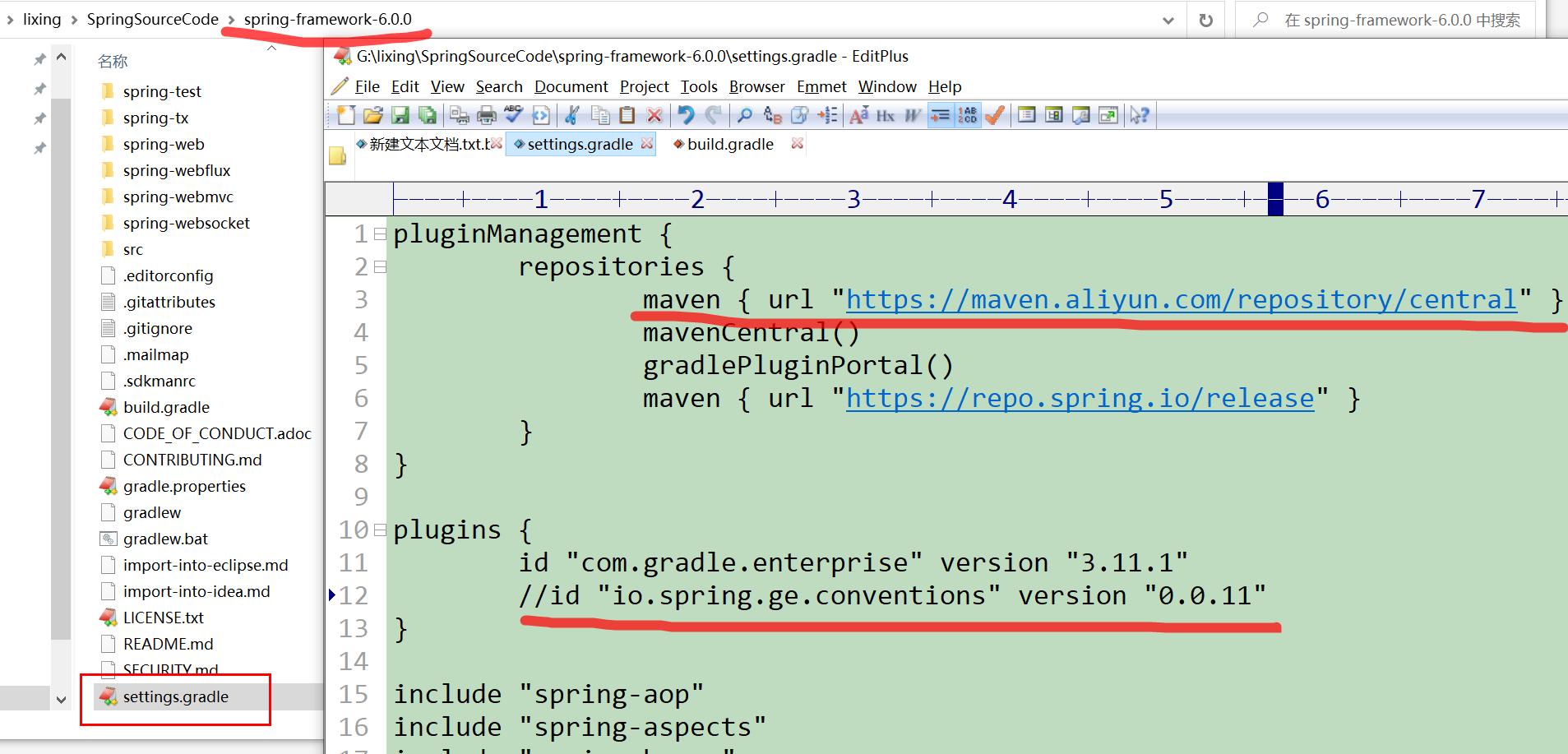
Task: Click the lixing breadcrumb
Action: tap(42, 20)
